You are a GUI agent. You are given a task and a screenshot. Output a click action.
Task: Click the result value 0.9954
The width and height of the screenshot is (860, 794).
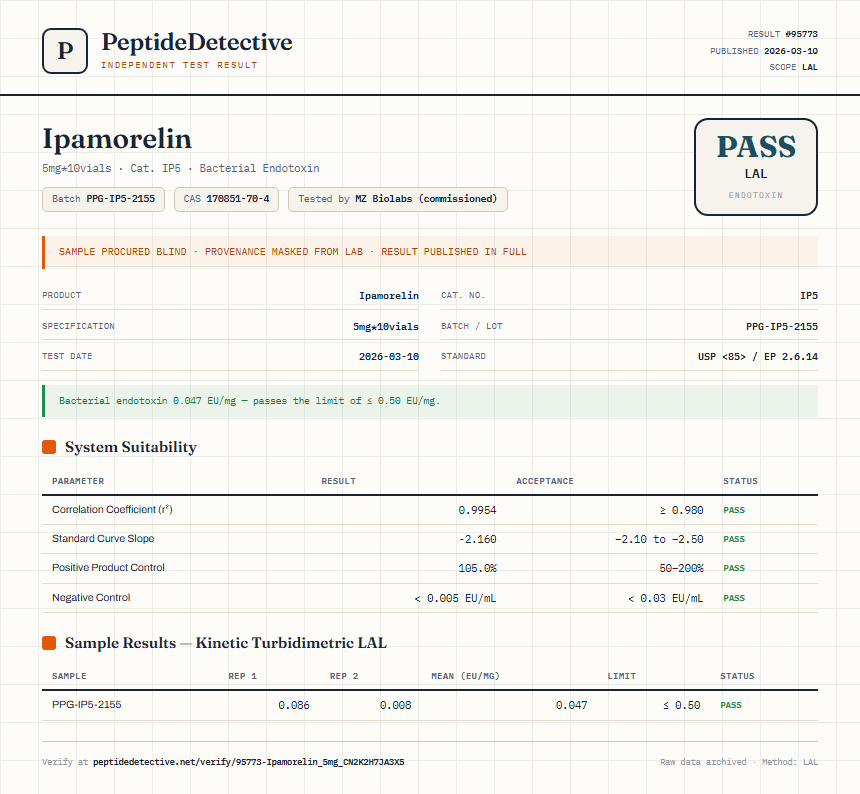(x=477, y=510)
